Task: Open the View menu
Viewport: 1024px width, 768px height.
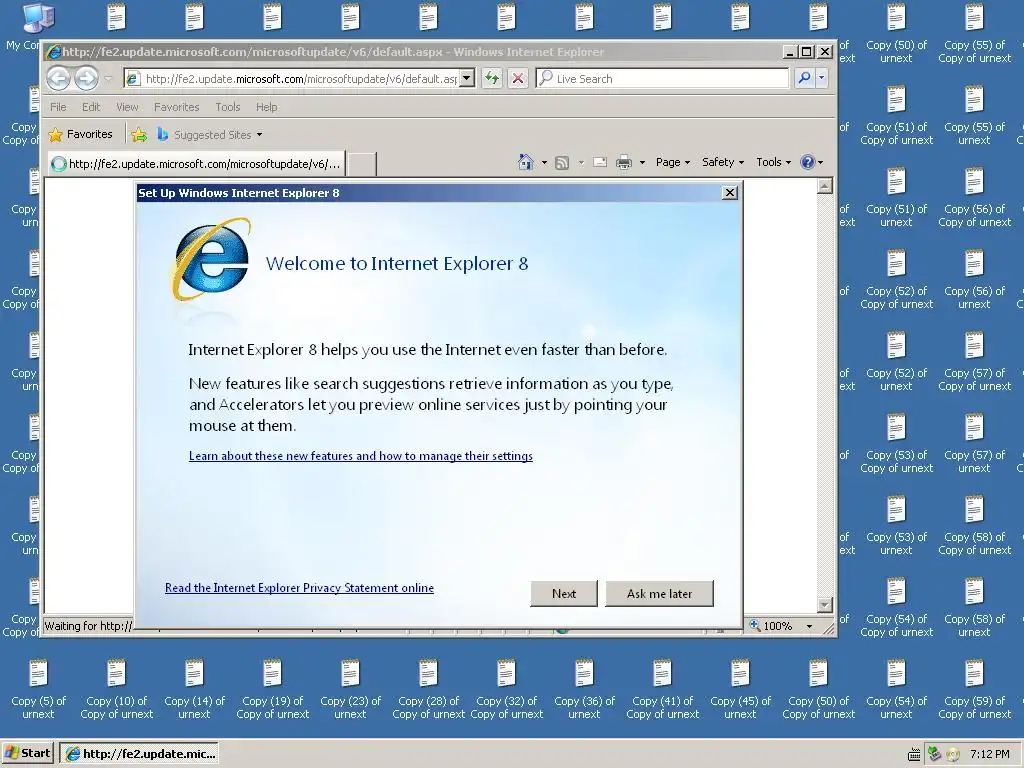Action: click(x=127, y=107)
